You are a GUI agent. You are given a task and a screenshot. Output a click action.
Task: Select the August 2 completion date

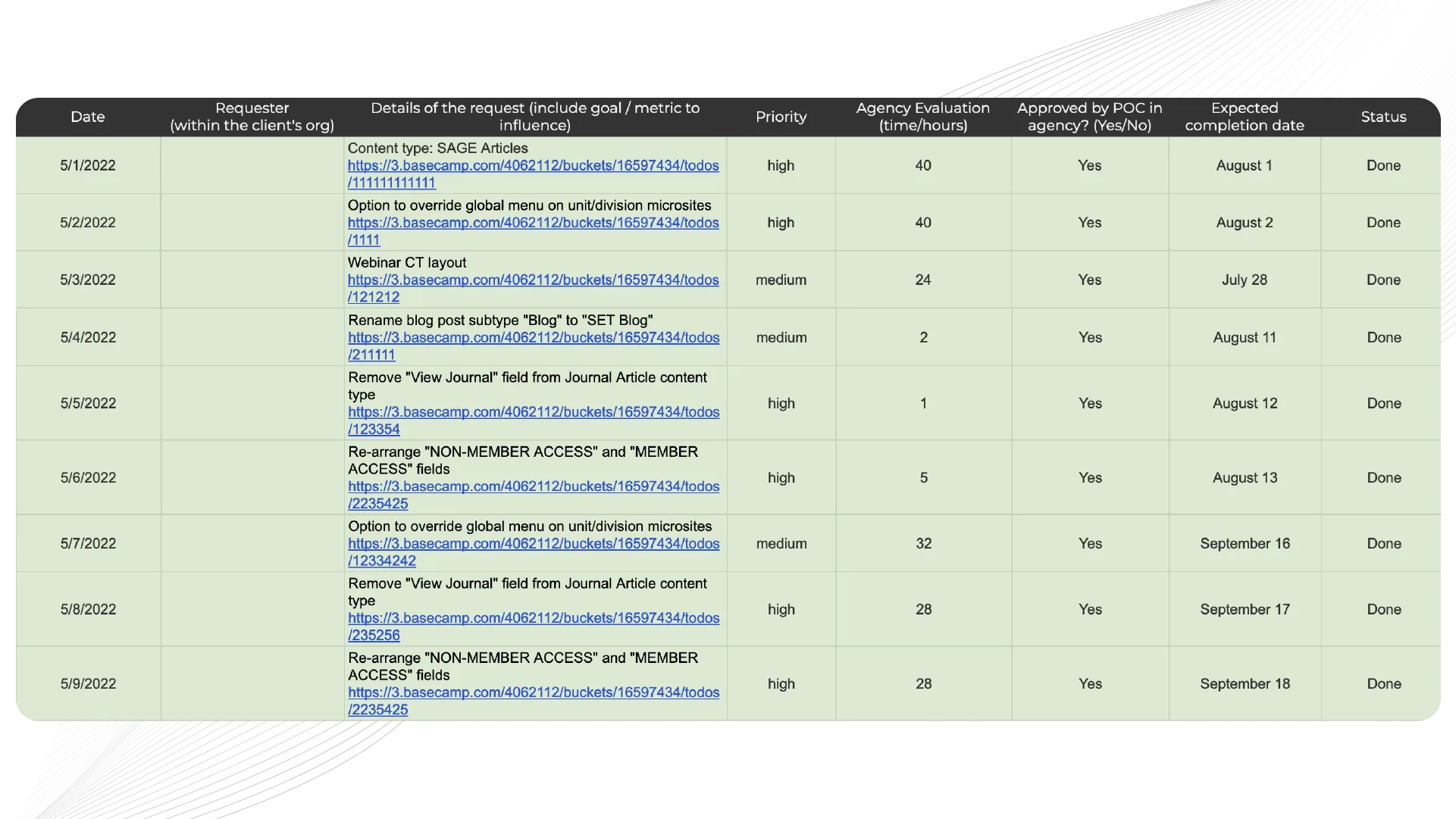click(x=1245, y=223)
